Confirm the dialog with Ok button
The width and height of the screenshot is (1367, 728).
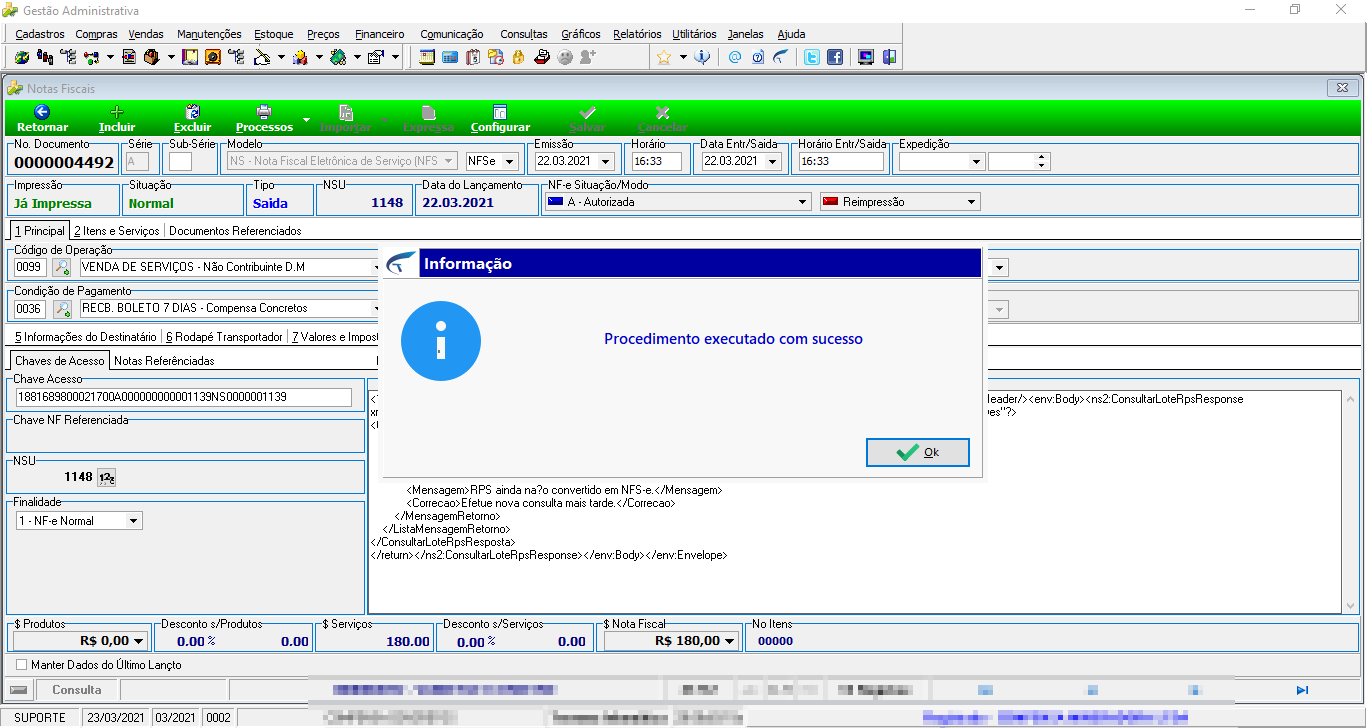coord(917,452)
